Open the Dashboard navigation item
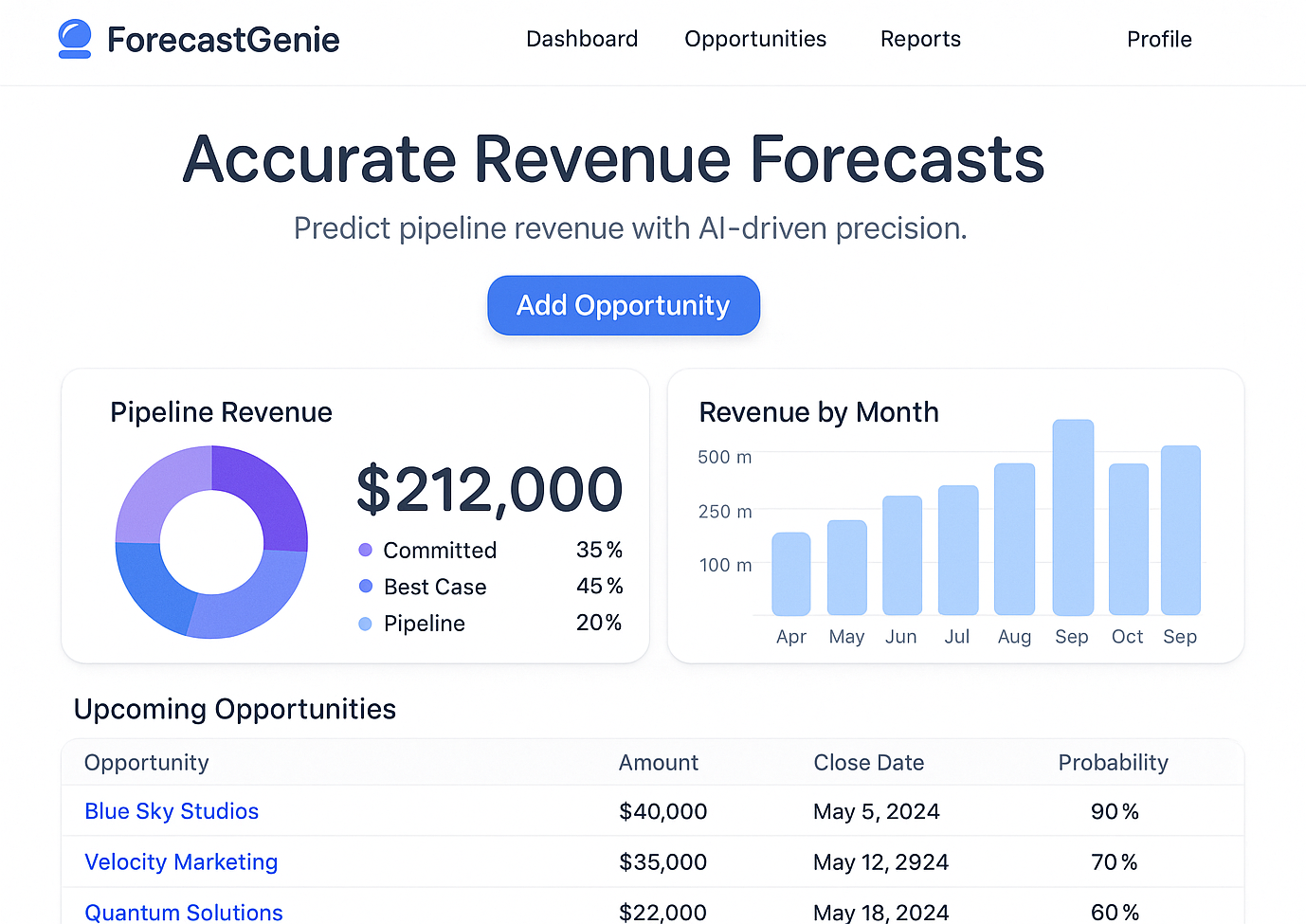 click(582, 39)
